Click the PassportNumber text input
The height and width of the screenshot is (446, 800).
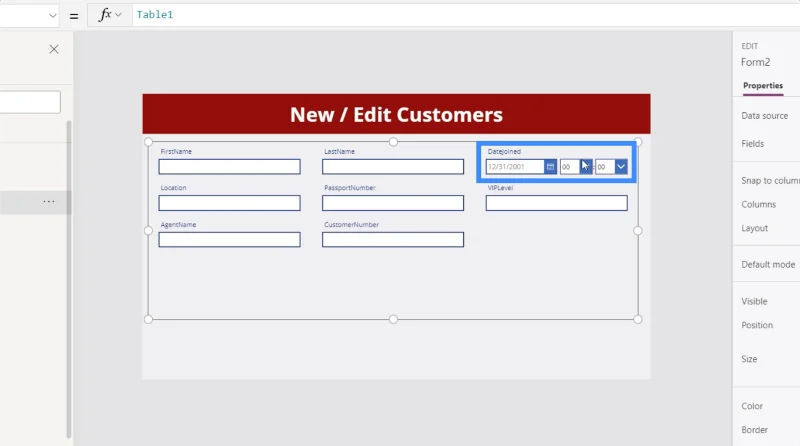393,203
